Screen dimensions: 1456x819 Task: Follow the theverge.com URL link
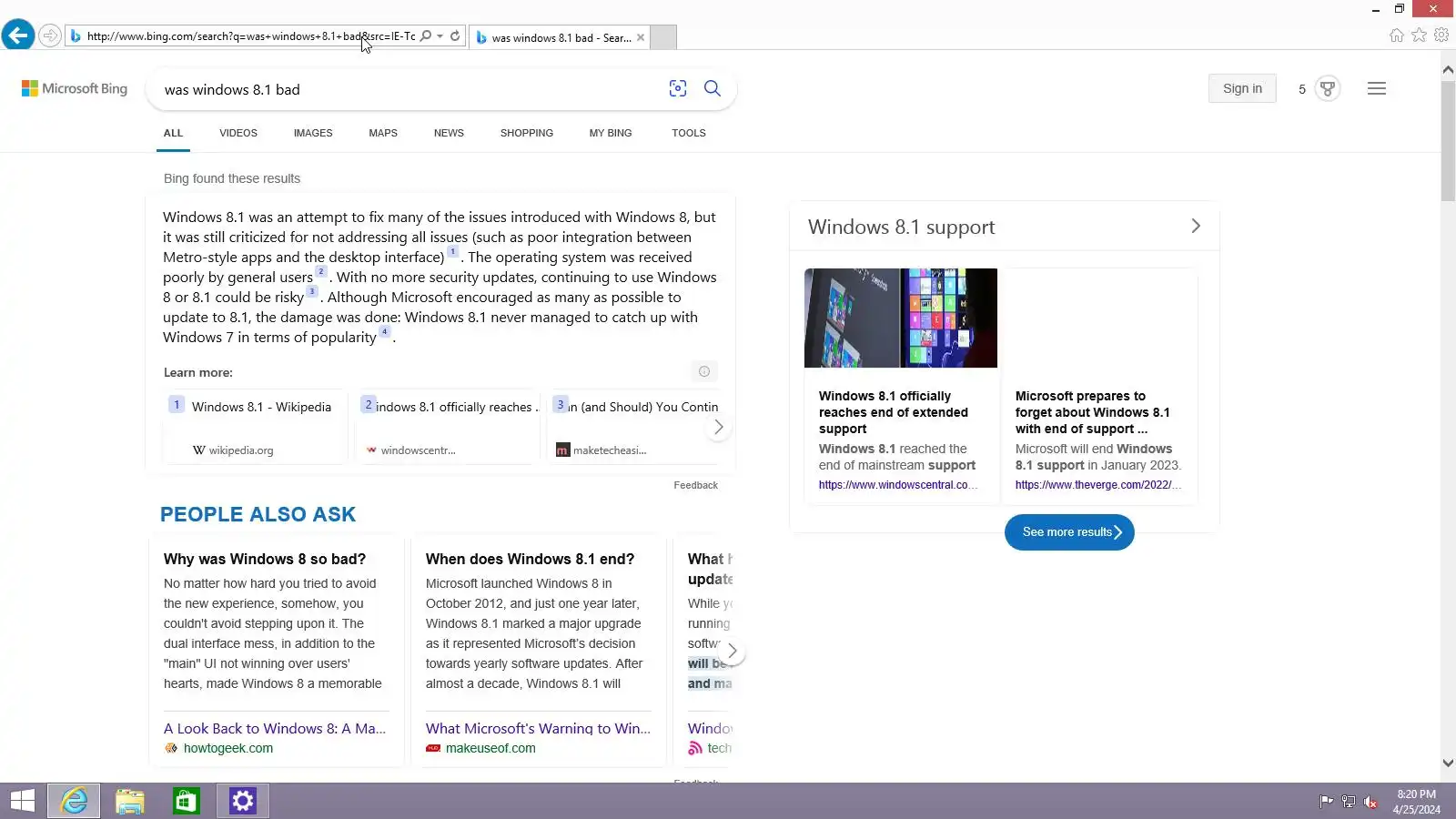point(1098,485)
